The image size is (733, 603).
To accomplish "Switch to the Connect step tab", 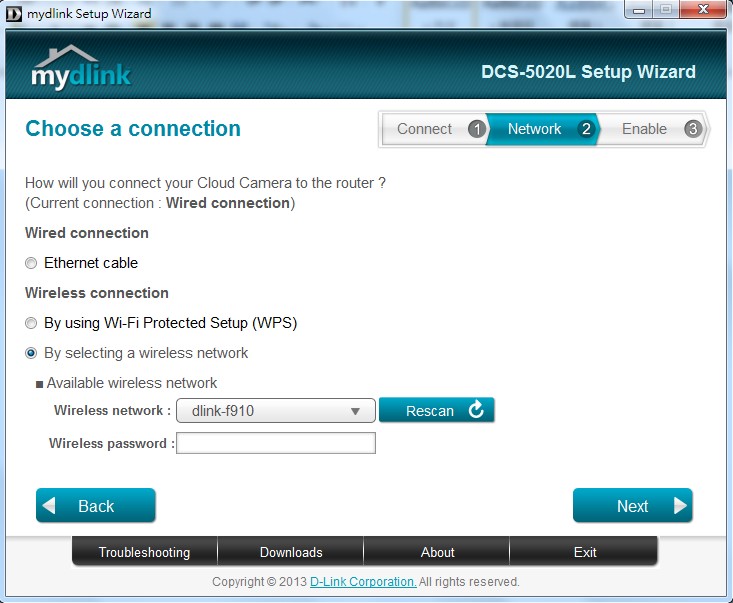I will tap(435, 129).
